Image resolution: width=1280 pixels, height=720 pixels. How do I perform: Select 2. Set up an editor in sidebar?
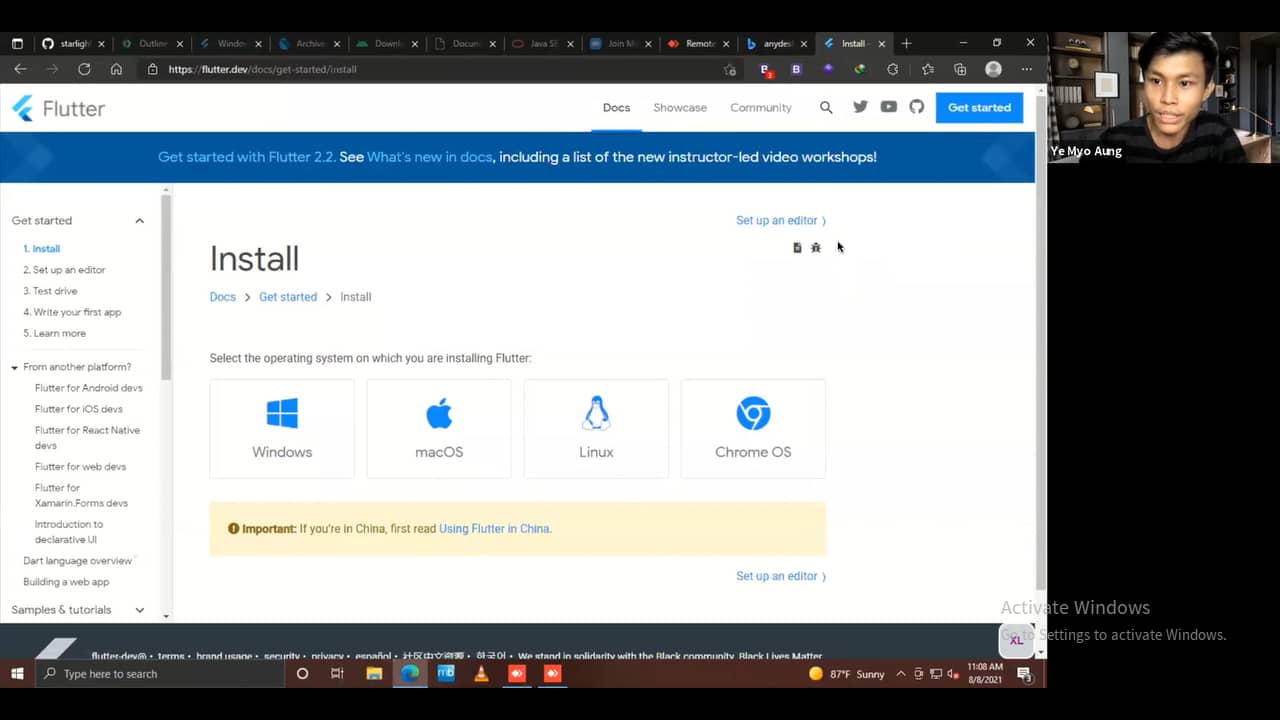point(64,270)
